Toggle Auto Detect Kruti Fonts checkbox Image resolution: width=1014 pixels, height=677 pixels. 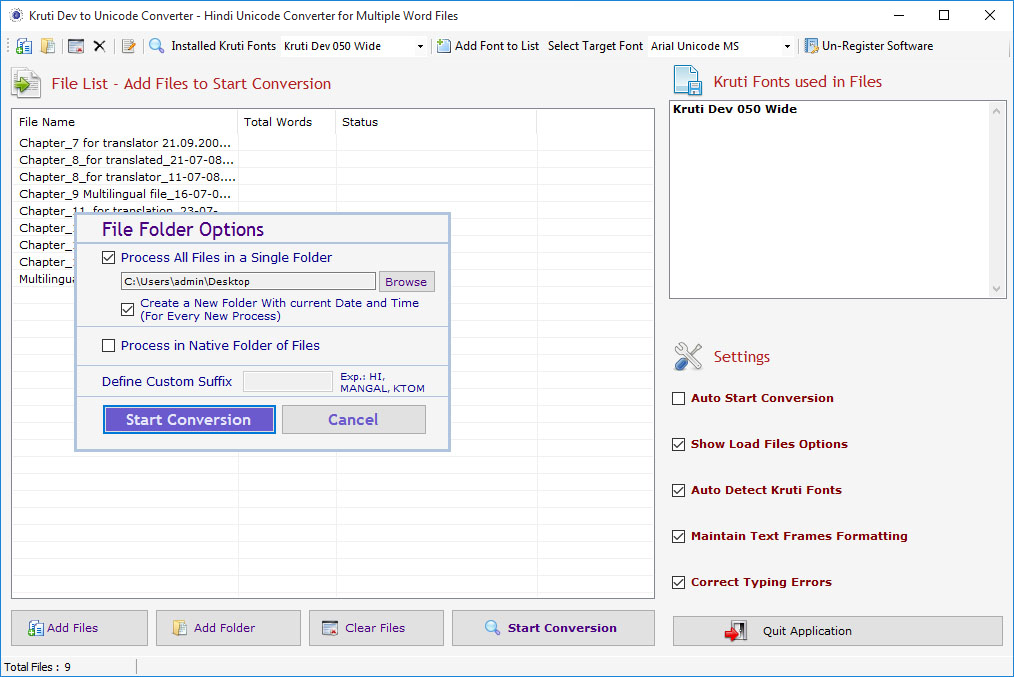pos(678,490)
